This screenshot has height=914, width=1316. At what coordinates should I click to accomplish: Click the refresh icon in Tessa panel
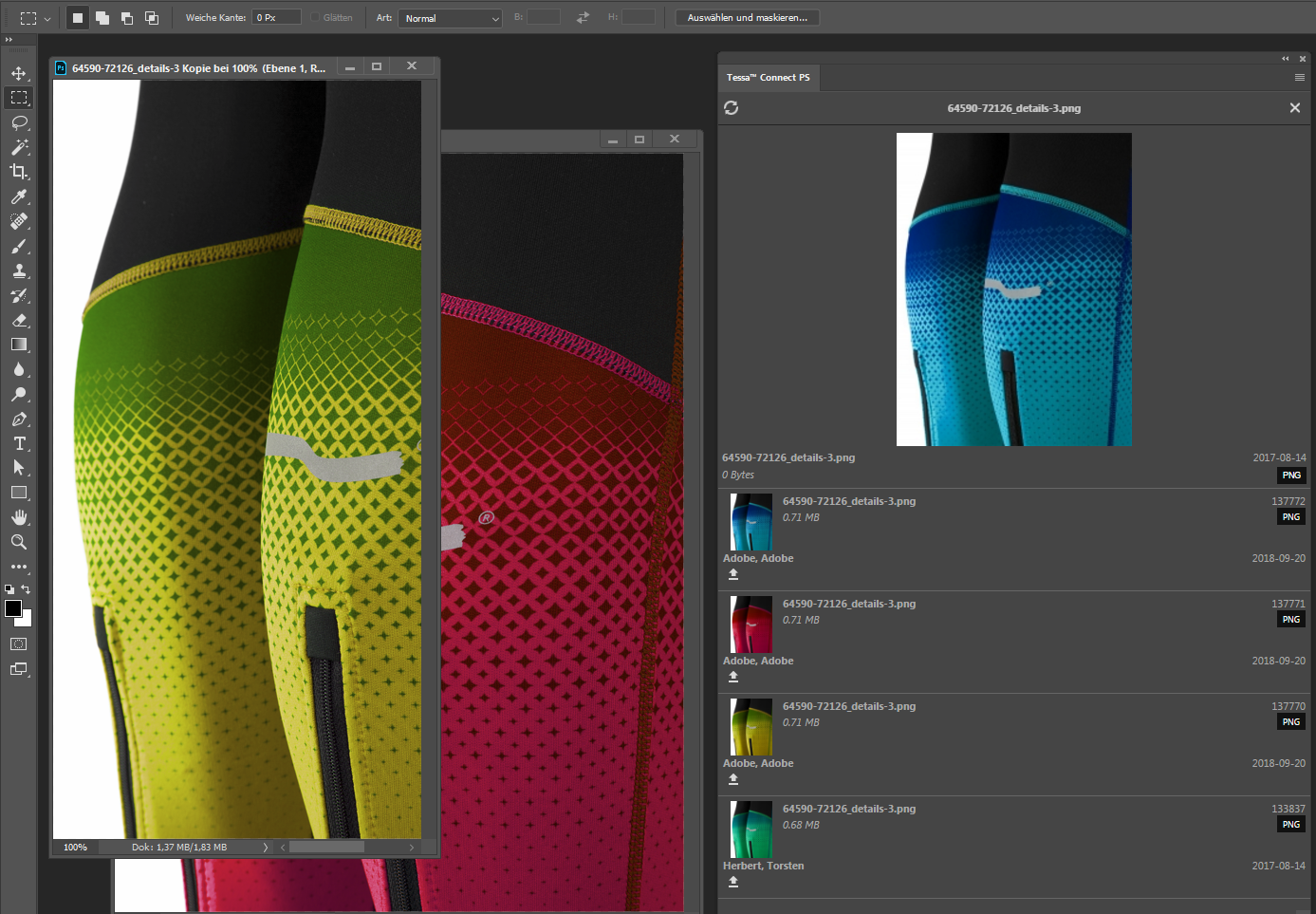pyautogui.click(x=731, y=108)
